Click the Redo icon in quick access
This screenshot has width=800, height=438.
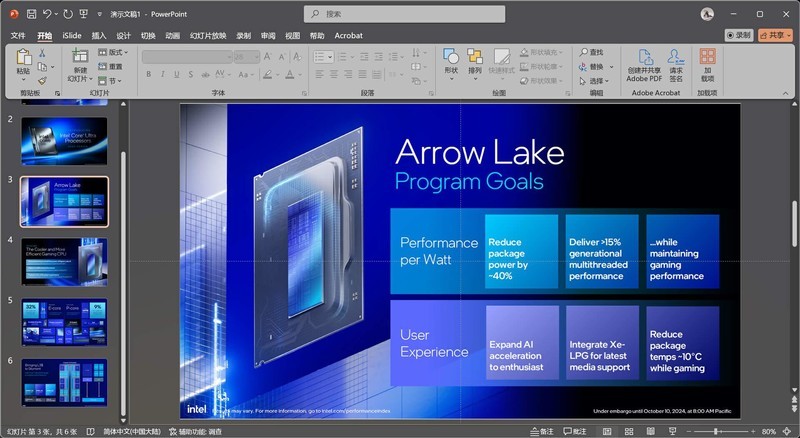(68, 14)
